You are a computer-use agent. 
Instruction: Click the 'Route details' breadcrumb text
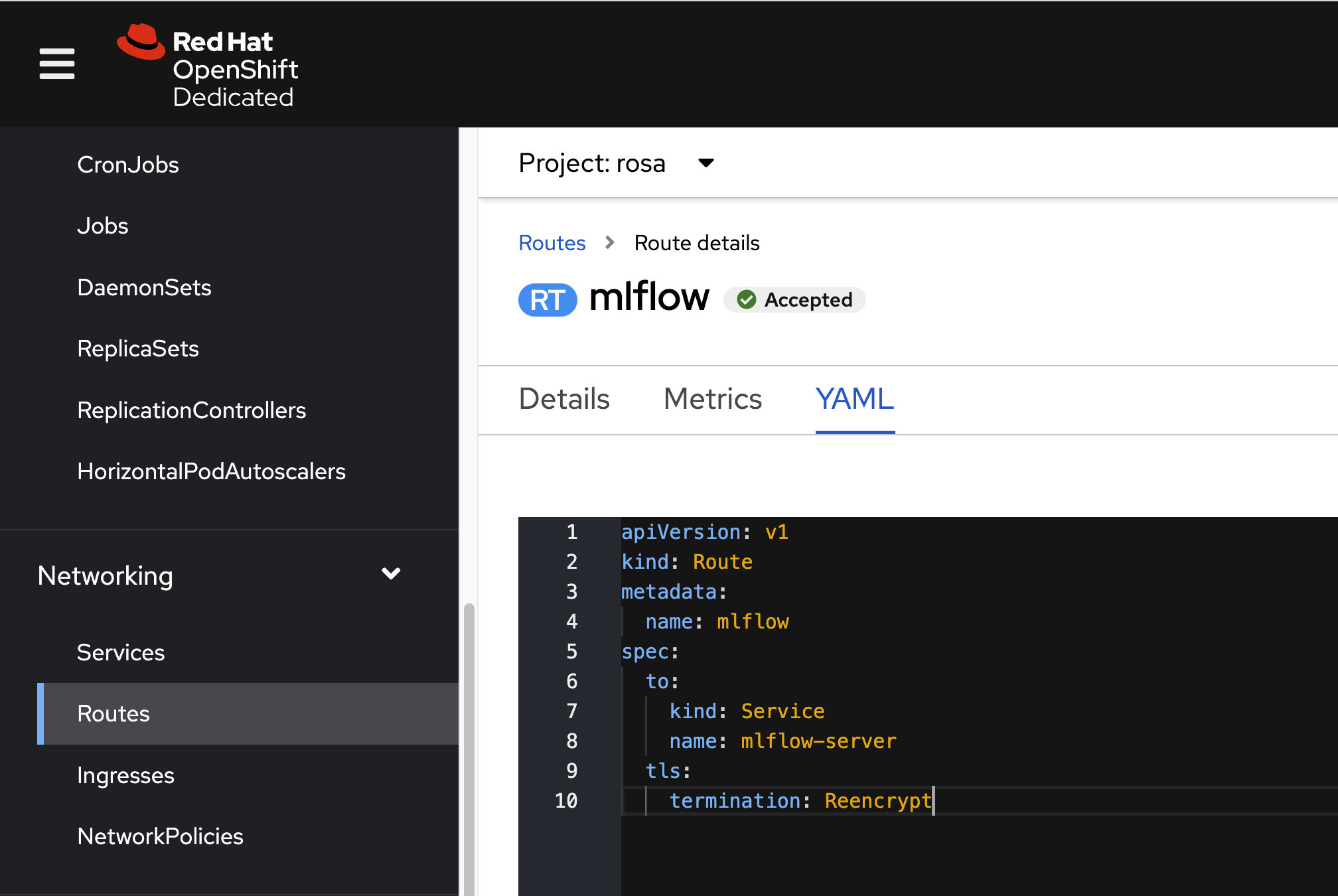pos(697,243)
